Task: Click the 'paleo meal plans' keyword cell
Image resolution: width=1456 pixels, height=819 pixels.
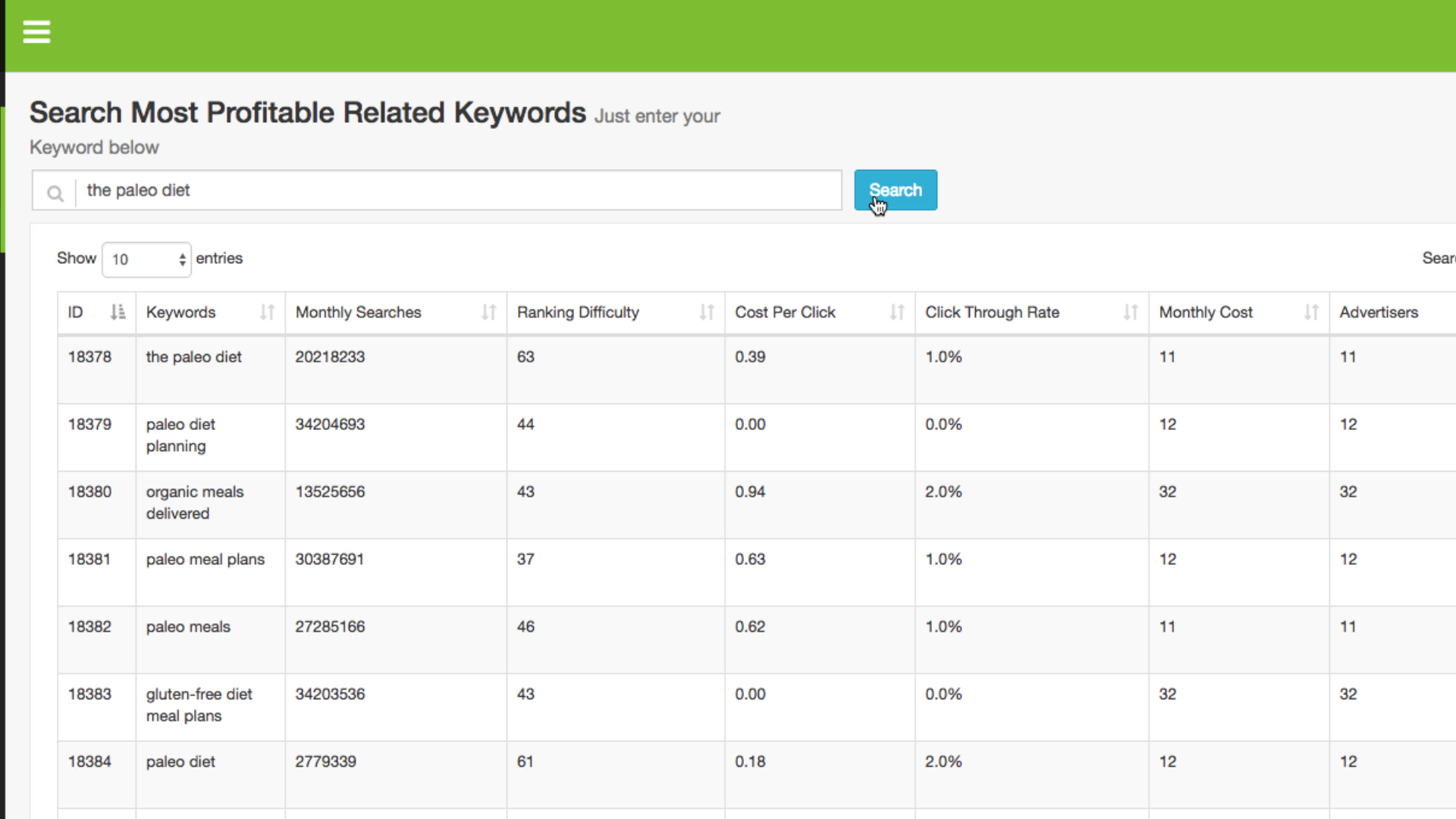Action: [x=205, y=560]
